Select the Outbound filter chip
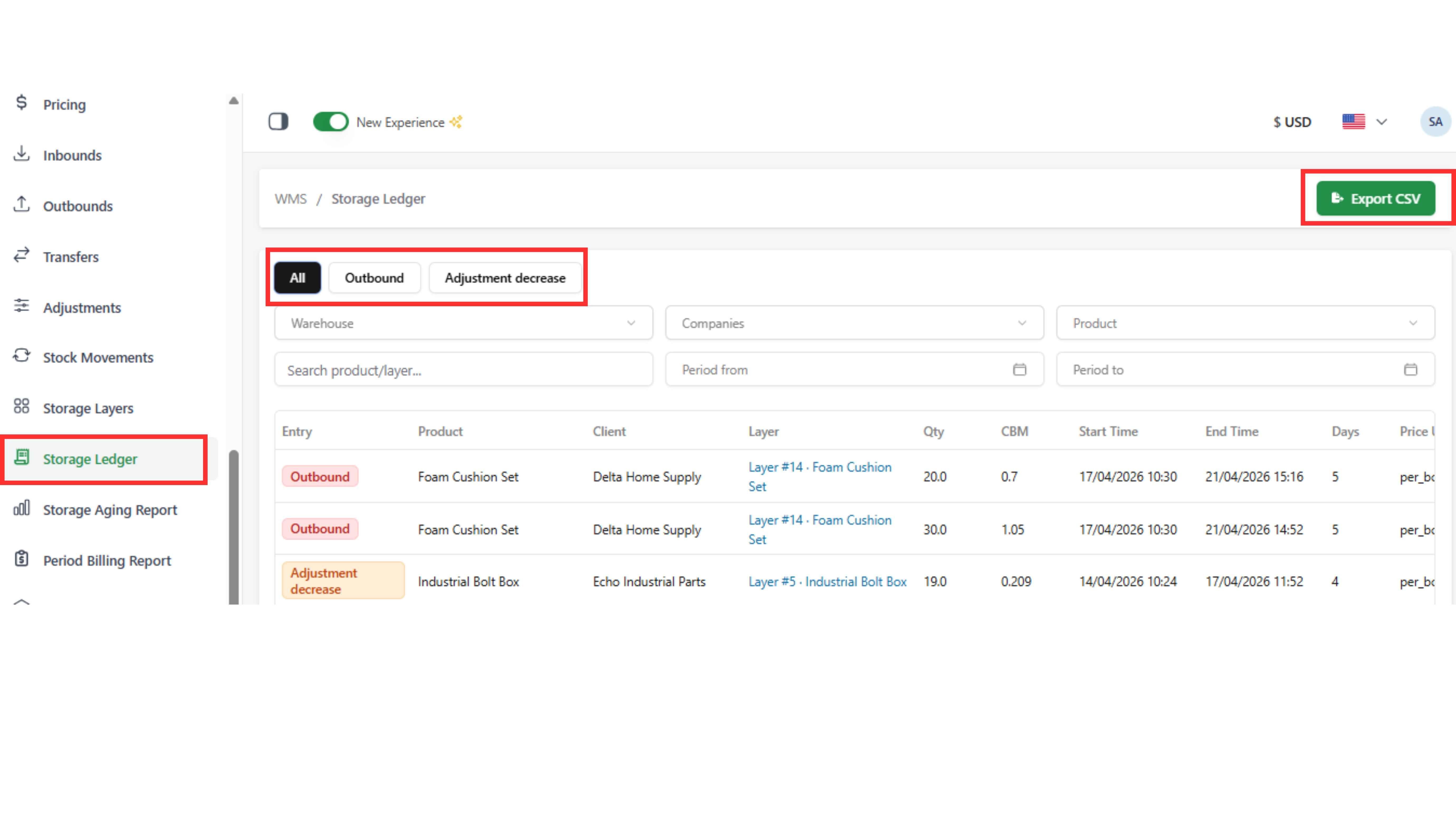The height and width of the screenshot is (819, 1456). point(374,277)
